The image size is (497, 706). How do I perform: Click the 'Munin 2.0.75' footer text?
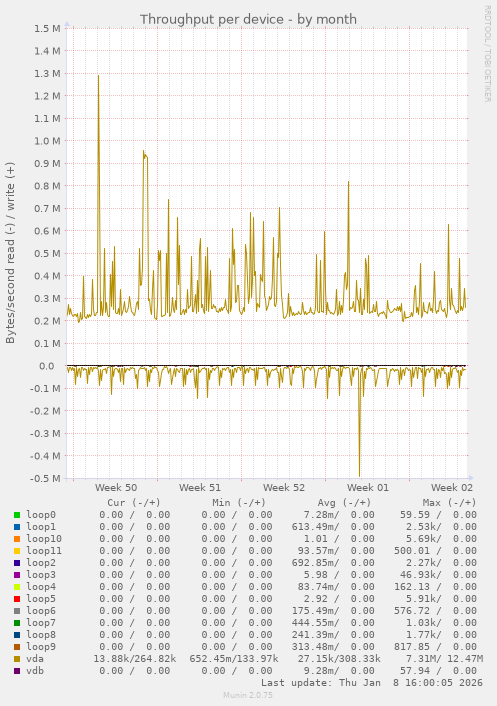[248, 695]
